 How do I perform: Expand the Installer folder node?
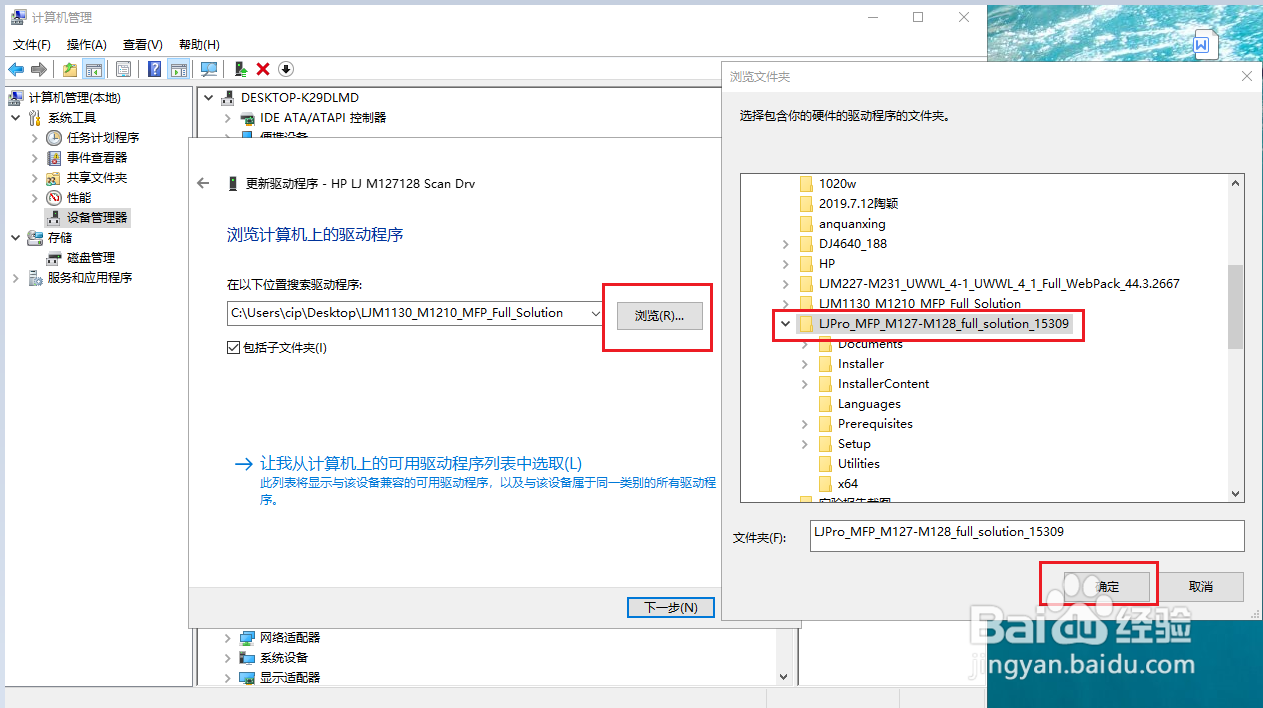(x=805, y=364)
